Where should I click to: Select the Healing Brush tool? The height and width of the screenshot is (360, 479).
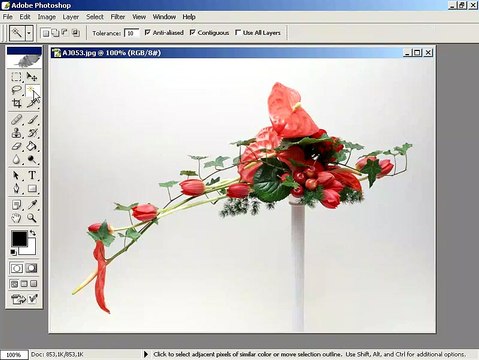(16, 120)
